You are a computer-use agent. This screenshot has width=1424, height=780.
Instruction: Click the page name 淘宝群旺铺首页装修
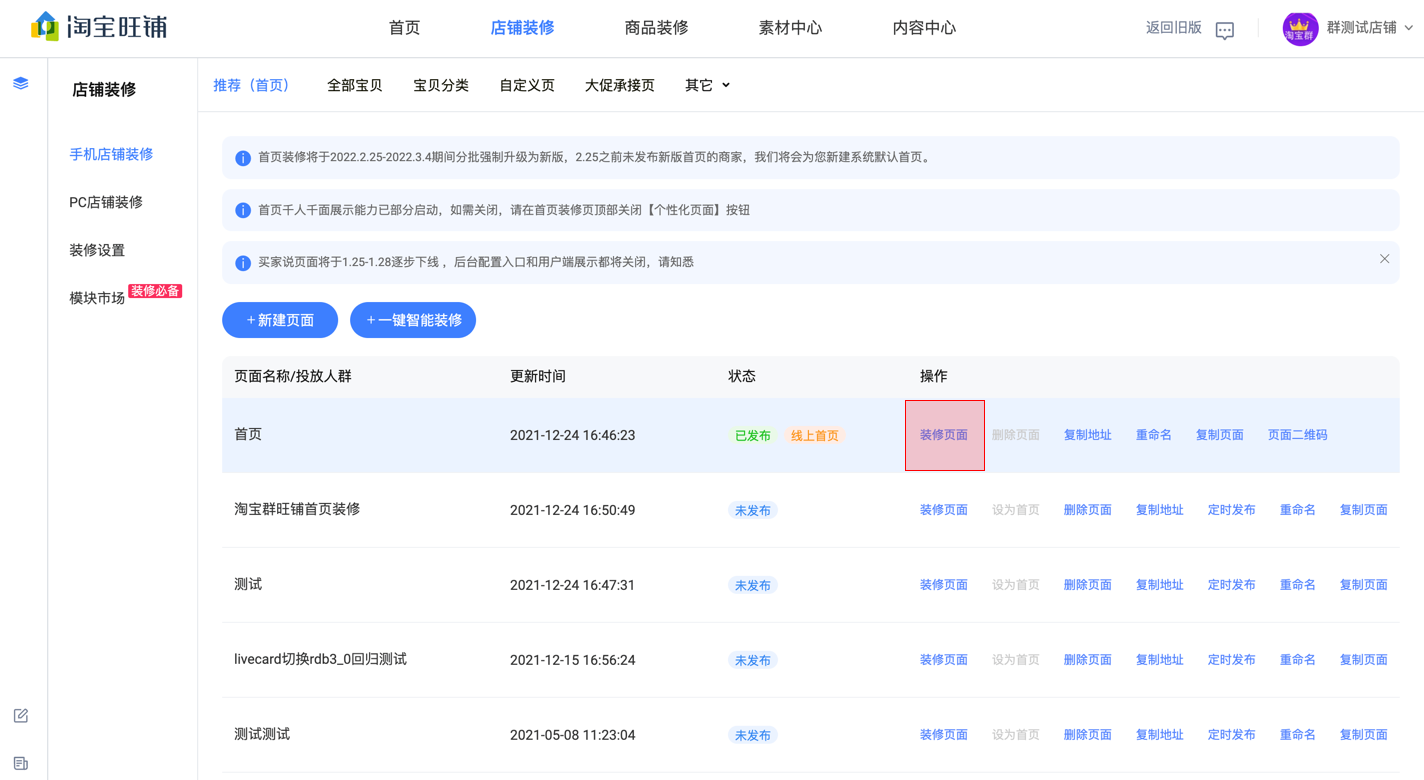point(297,509)
